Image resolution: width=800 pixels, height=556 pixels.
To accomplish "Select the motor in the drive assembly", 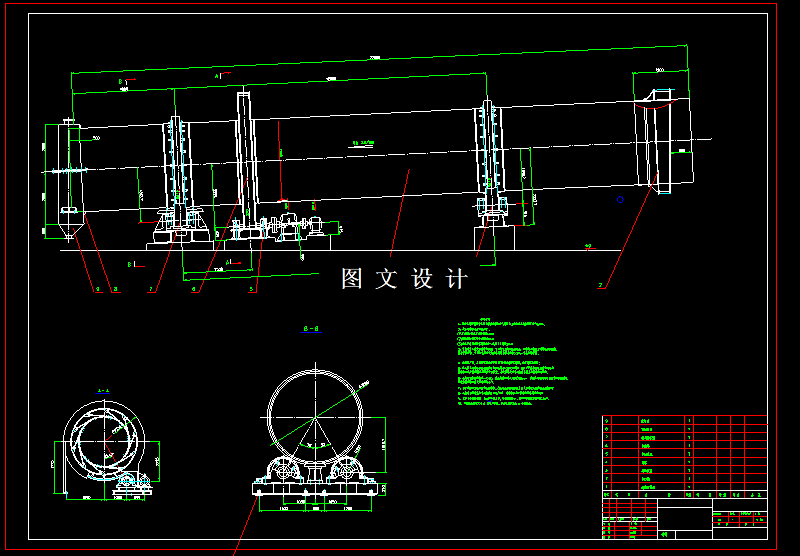I will pyautogui.click(x=315, y=226).
